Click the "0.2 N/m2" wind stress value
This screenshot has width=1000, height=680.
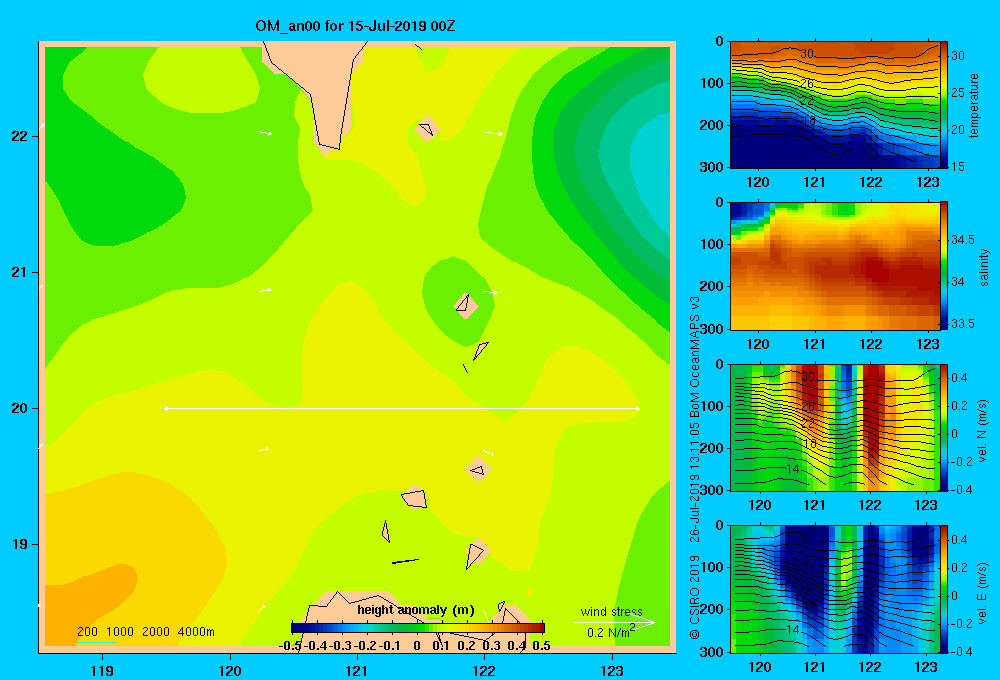pyautogui.click(x=611, y=632)
